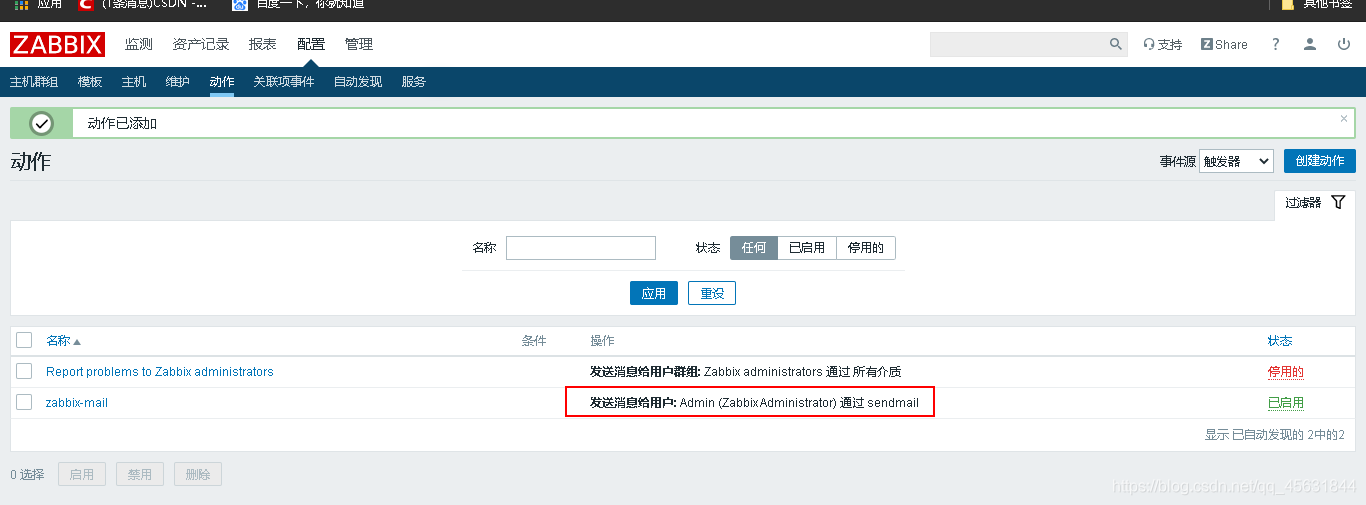Viewport: 1366px width, 505px height.
Task: Select 任何 status filter
Action: 754,248
